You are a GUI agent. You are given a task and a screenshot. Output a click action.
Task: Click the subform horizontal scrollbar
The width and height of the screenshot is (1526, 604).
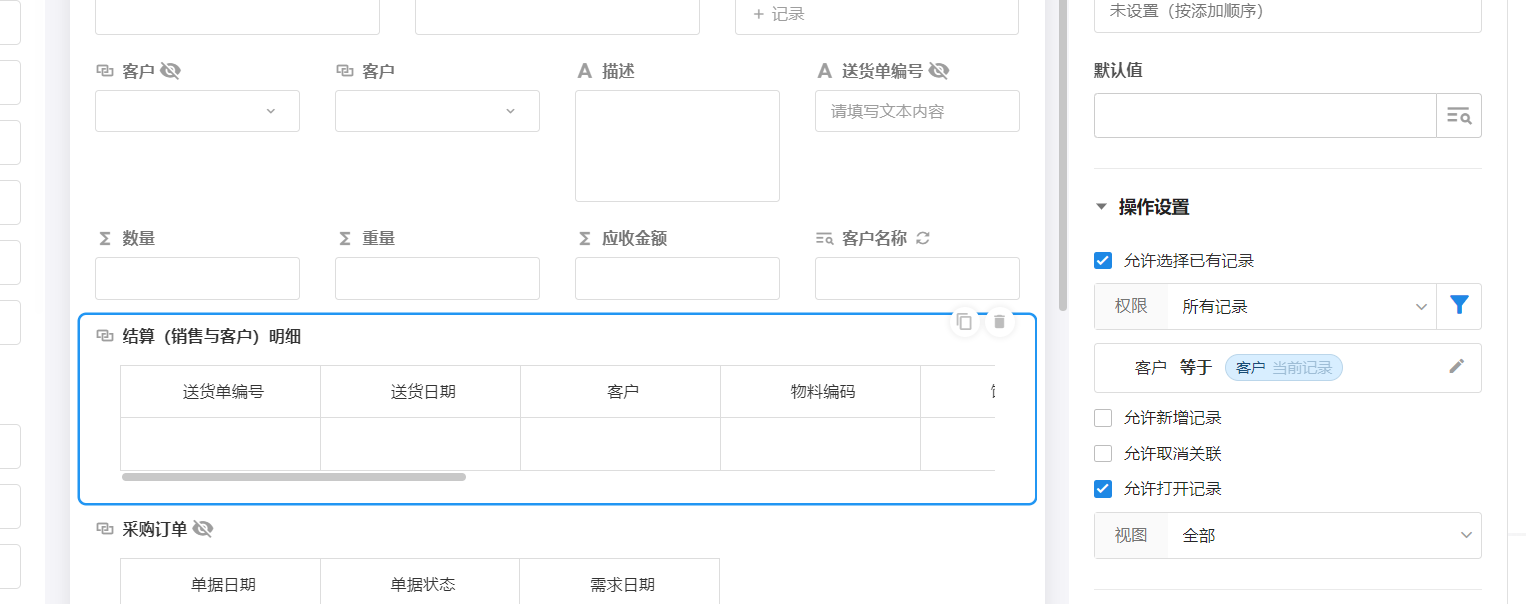click(294, 477)
